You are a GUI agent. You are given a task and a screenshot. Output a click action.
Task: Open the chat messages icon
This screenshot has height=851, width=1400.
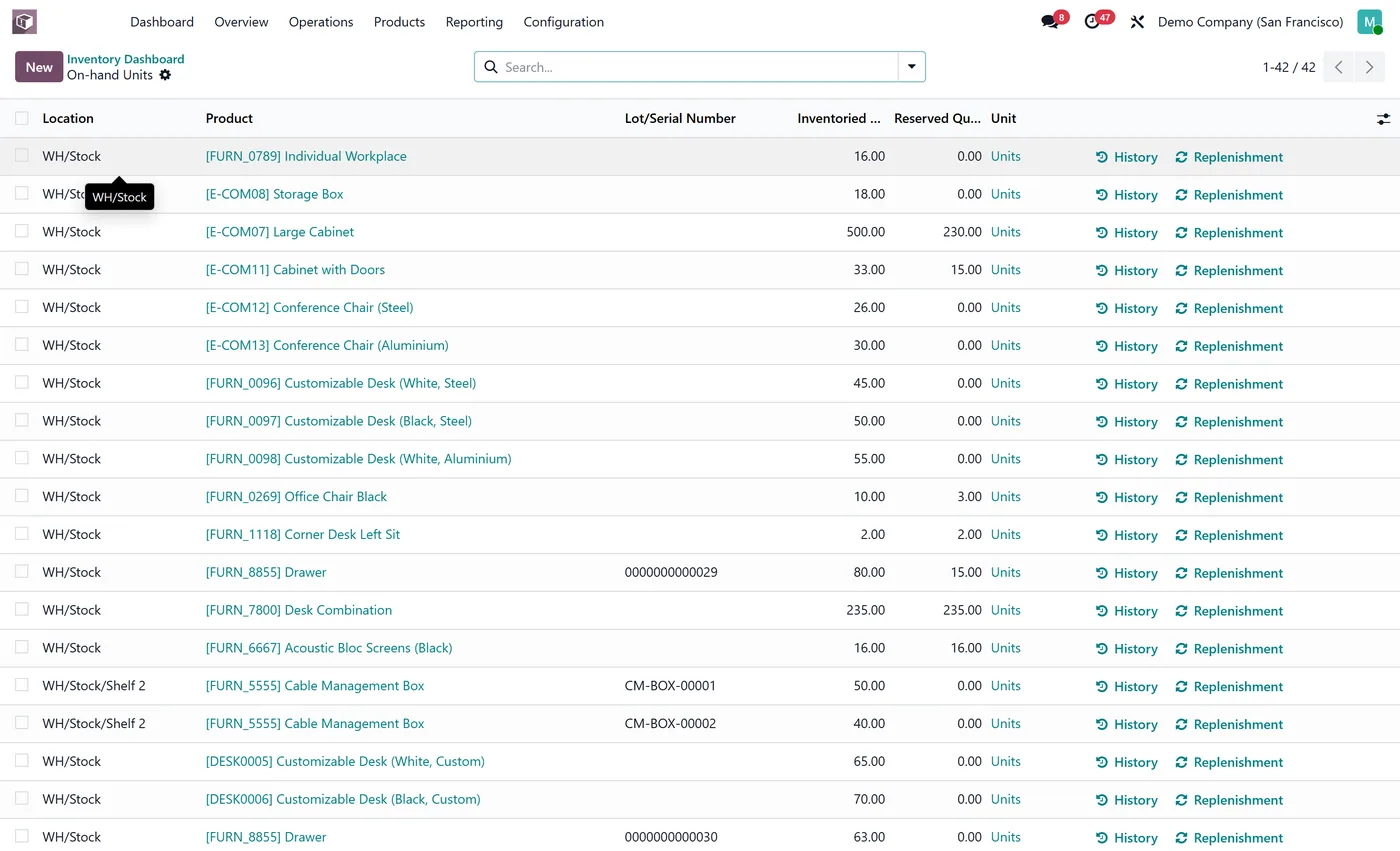[1050, 21]
